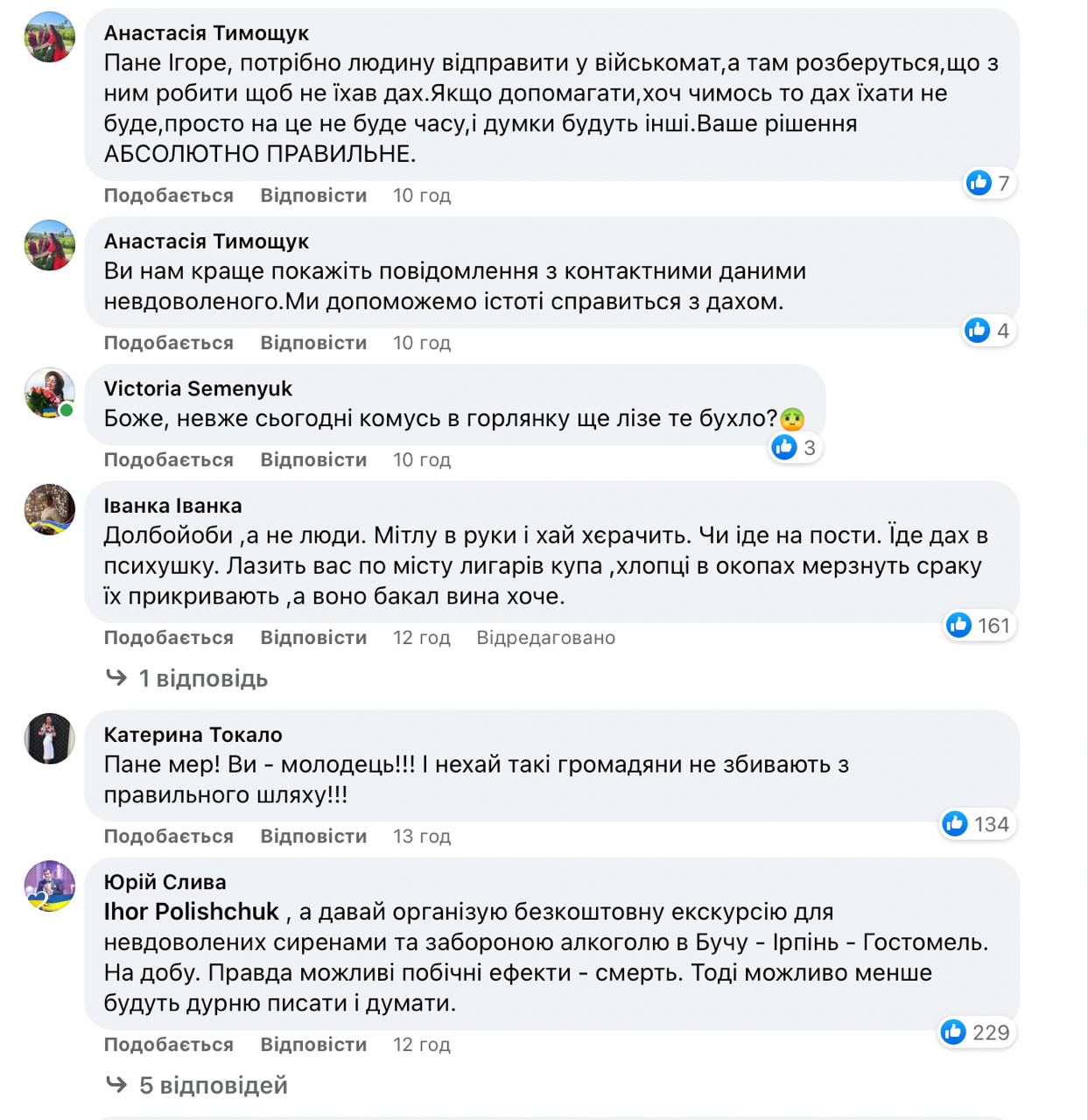Click like reaction on Victoria Semenyuk's comment
Image resolution: width=1088 pixels, height=1120 pixels.
click(x=784, y=448)
